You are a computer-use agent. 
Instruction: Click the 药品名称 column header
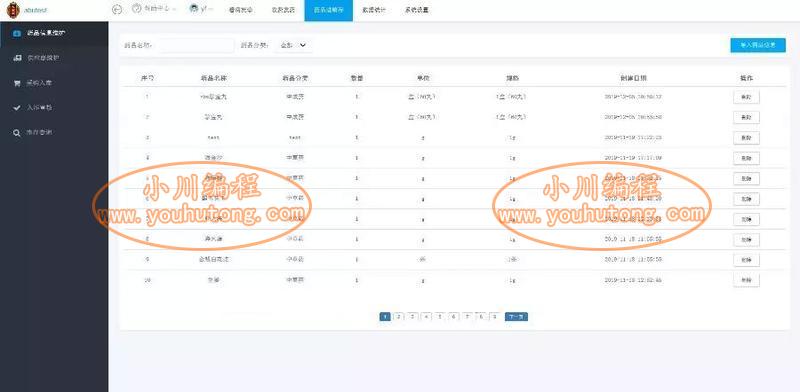tap(213, 78)
